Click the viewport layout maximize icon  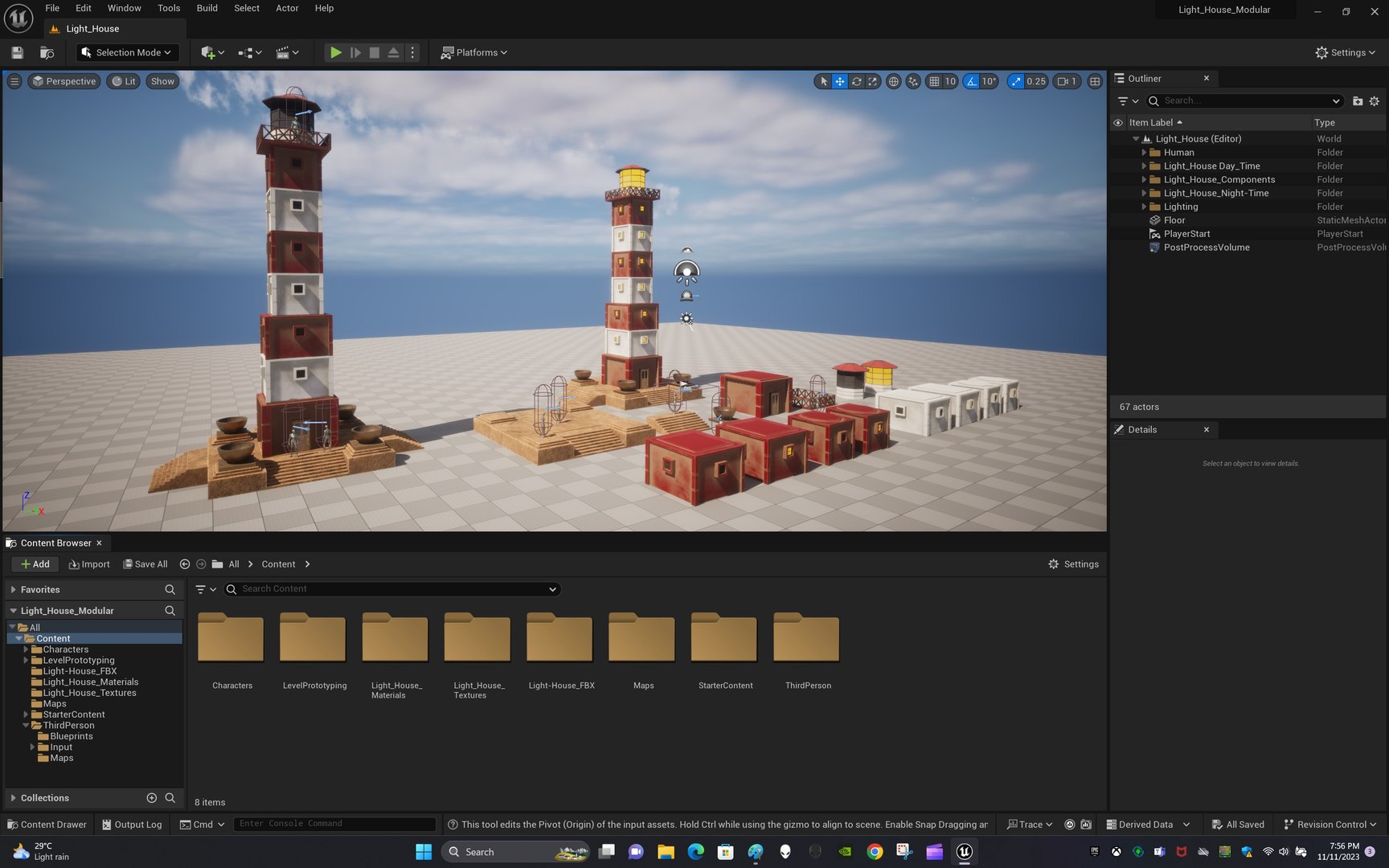click(x=1095, y=81)
